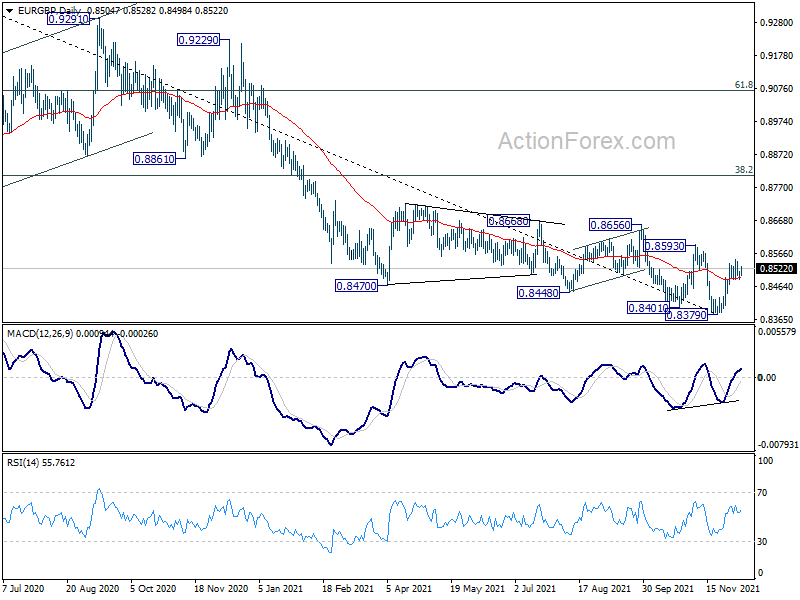Select the 0.86680 price label

click(x=508, y=221)
